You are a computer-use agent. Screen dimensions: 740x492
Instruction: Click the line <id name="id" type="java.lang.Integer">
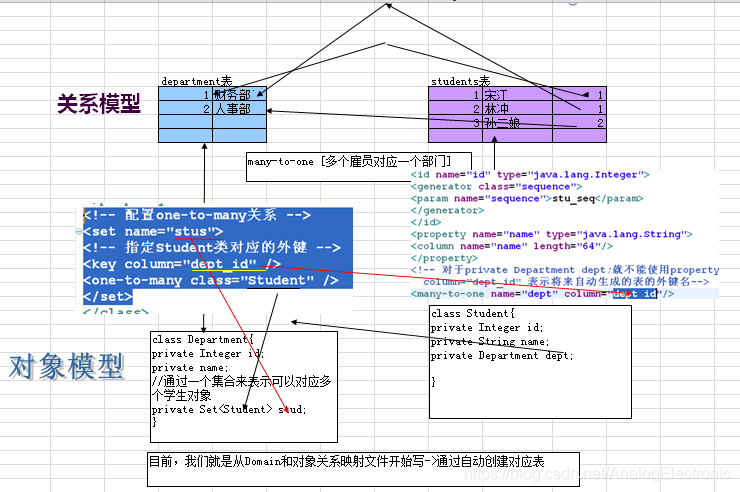point(530,175)
